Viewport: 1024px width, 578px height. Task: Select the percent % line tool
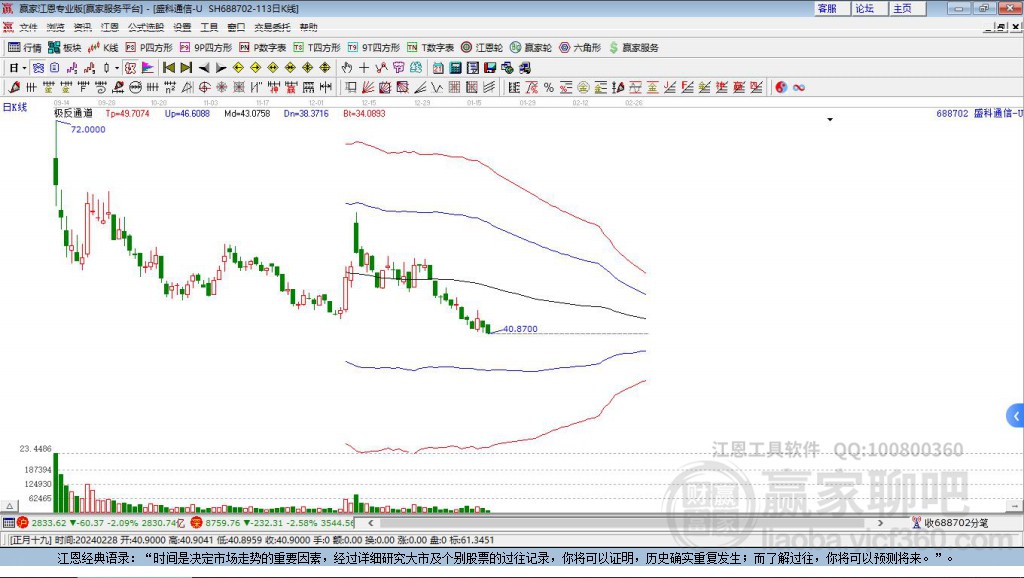549,88
